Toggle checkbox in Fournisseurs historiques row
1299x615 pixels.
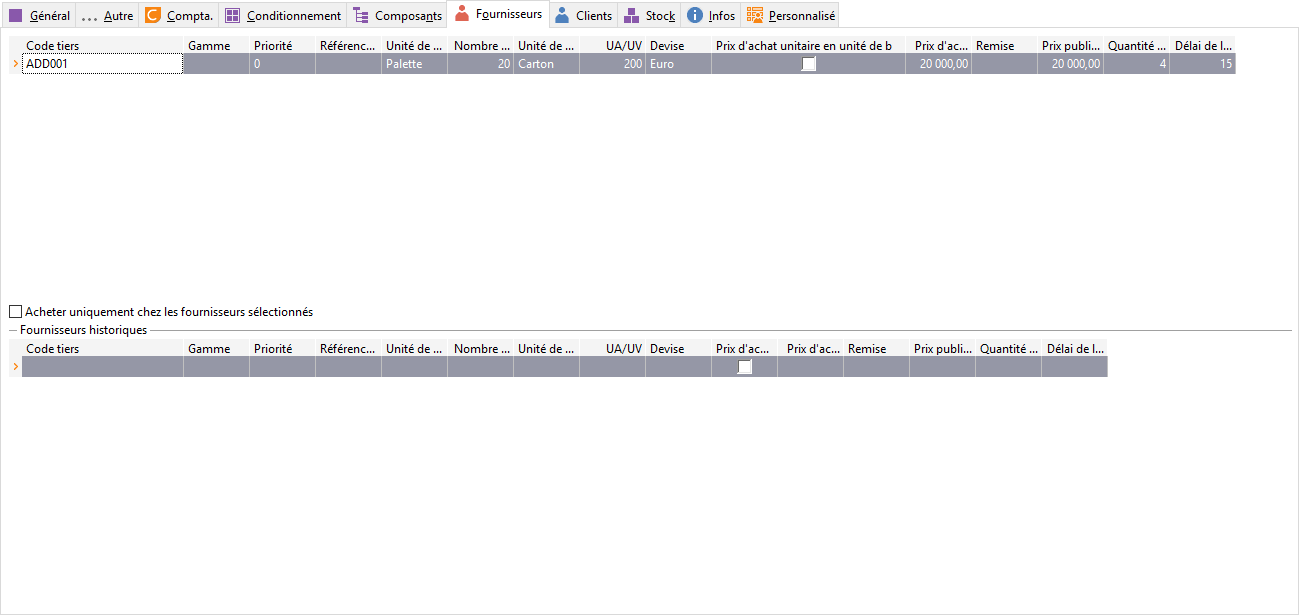point(744,367)
